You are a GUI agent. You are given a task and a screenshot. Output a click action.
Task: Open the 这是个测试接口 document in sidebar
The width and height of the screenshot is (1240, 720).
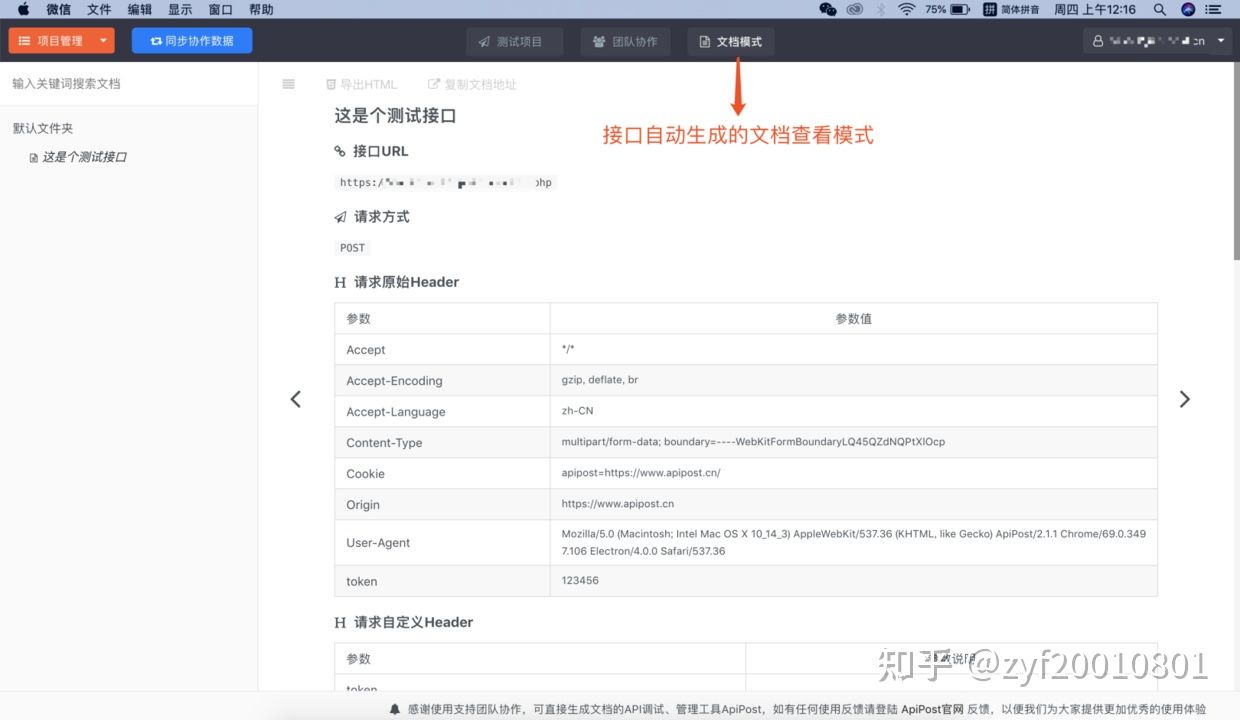pos(78,157)
